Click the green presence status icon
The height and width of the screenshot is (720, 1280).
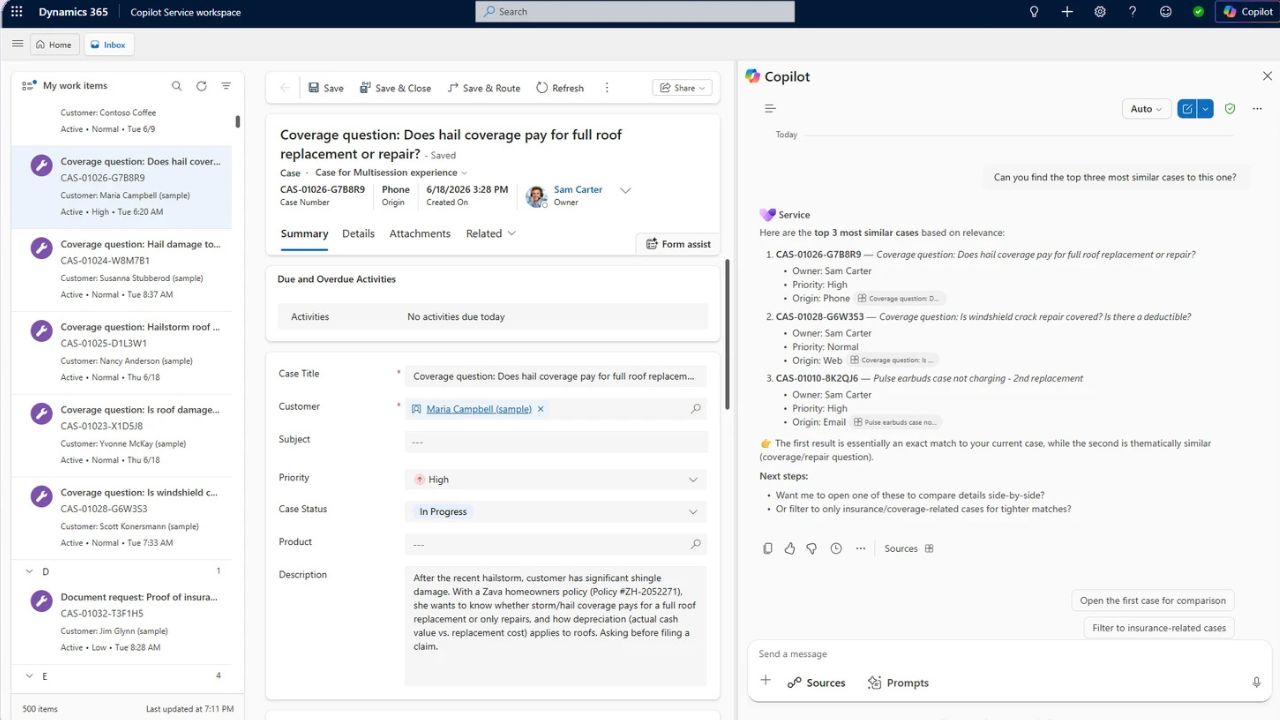point(1198,12)
